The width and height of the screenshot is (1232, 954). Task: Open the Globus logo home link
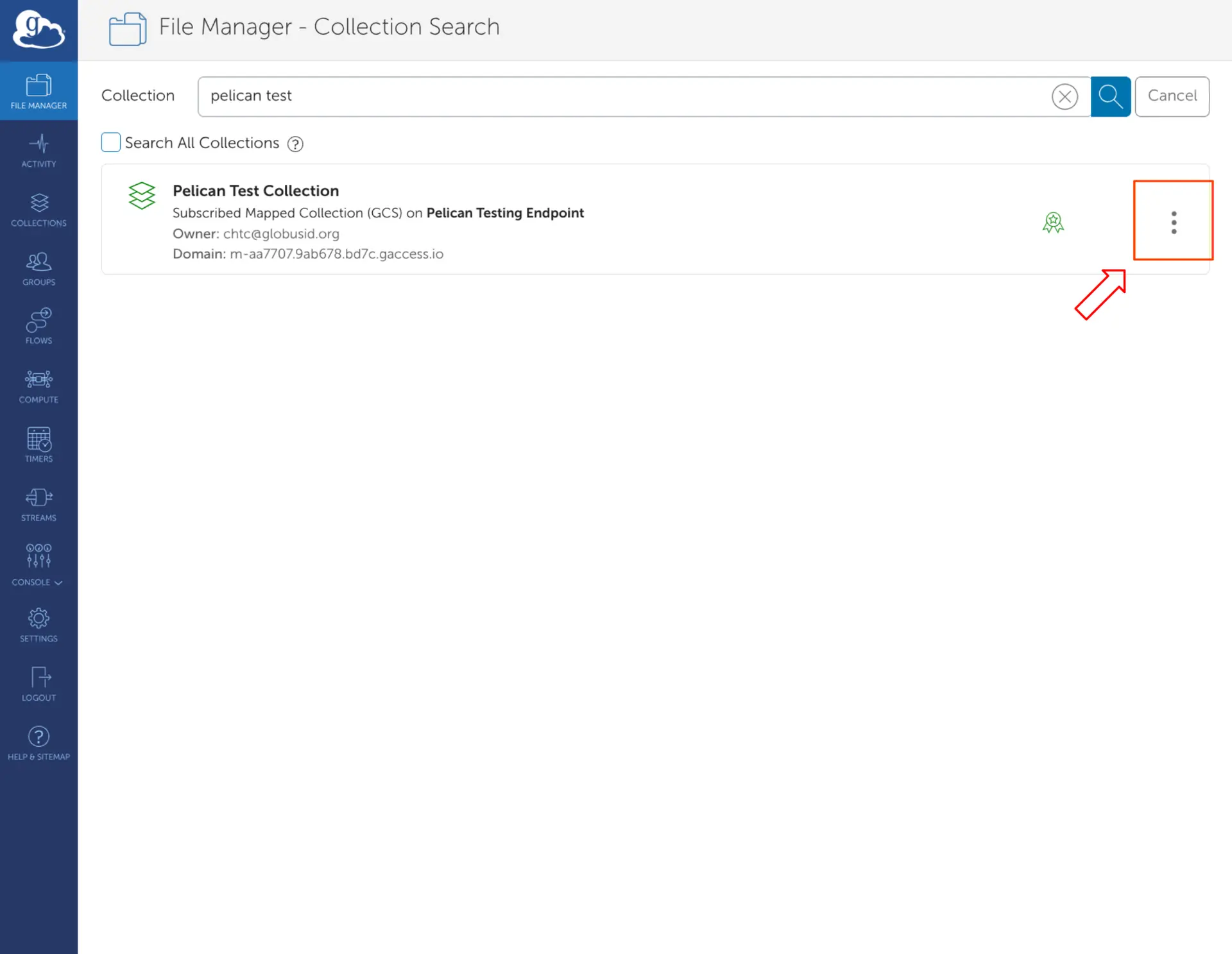pyautogui.click(x=38, y=30)
